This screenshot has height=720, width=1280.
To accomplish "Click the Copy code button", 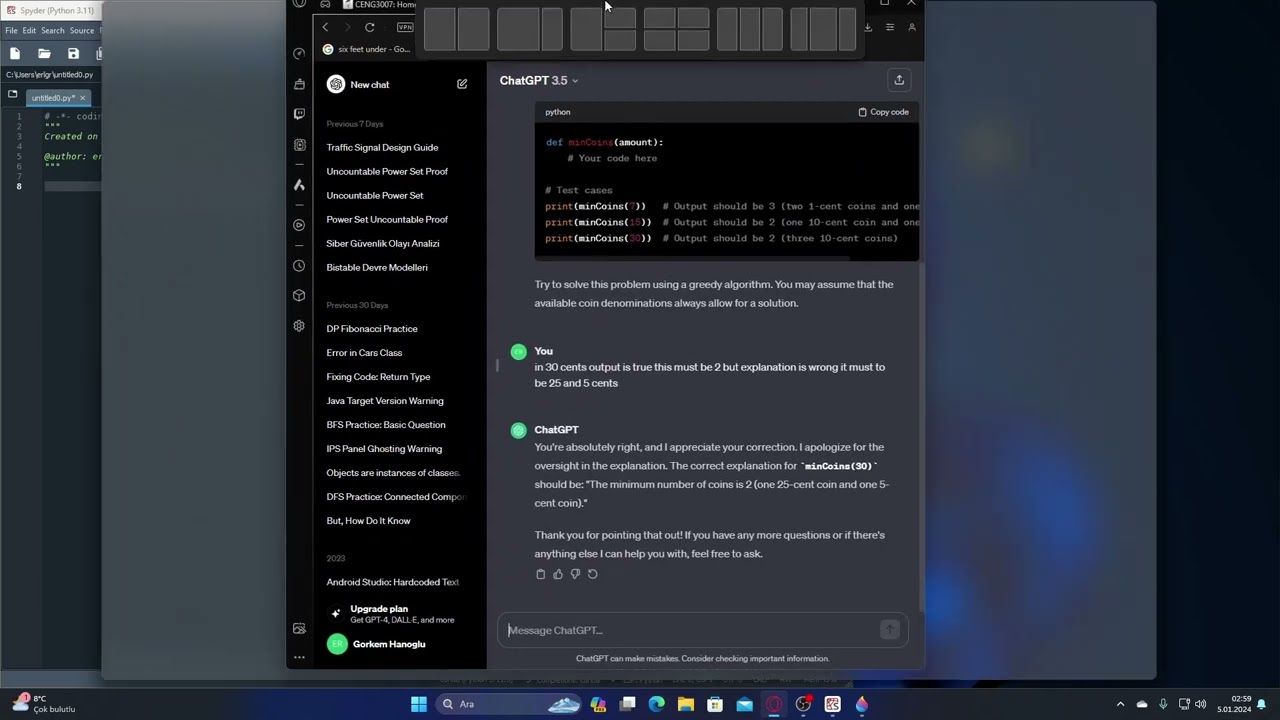I will pos(884,112).
